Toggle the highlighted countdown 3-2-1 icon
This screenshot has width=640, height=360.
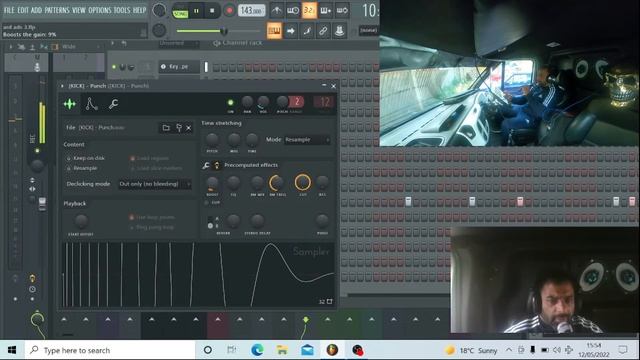tap(309, 11)
